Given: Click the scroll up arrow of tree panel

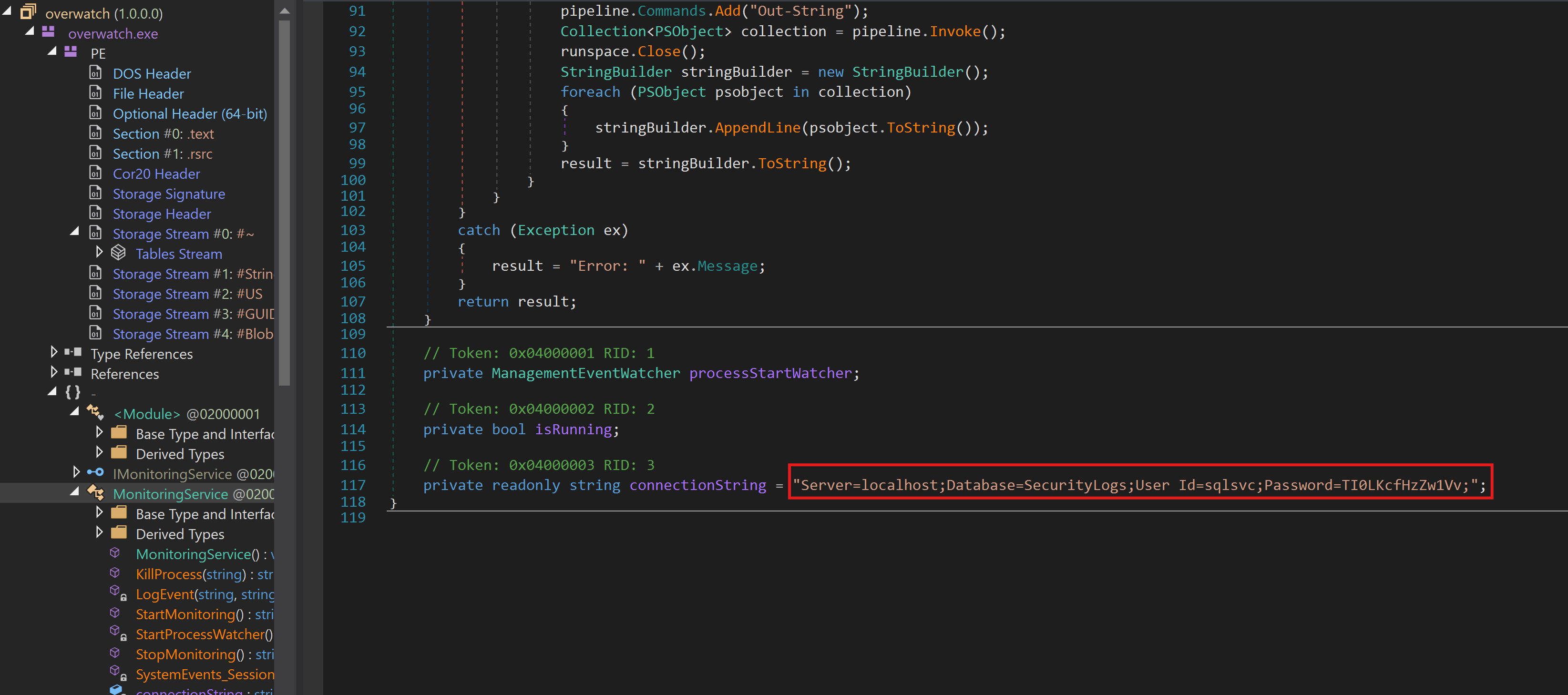Looking at the screenshot, I should (284, 10).
